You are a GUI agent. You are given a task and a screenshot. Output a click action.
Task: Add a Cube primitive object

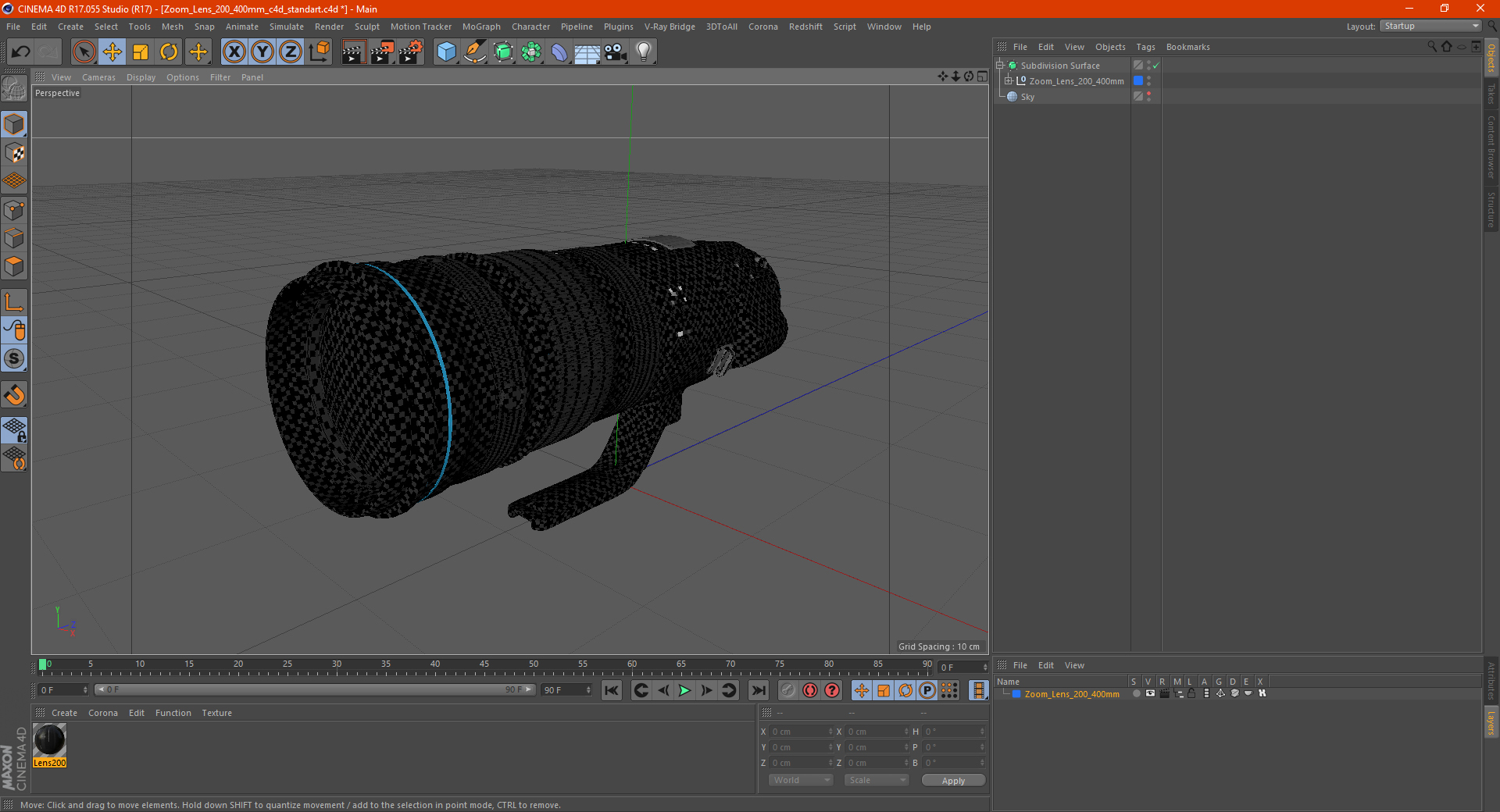[446, 52]
